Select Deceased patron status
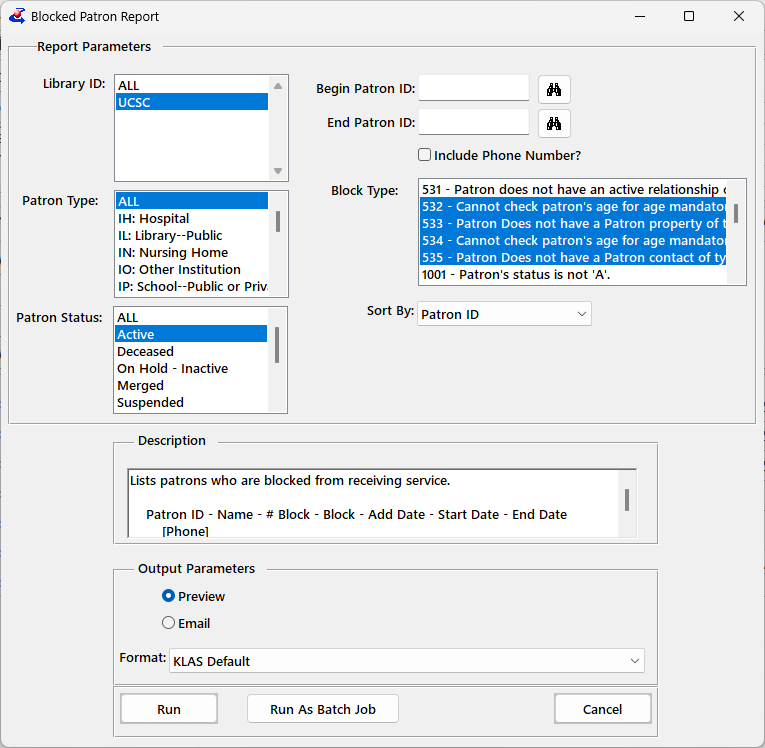This screenshot has height=748, width=765. click(x=191, y=351)
